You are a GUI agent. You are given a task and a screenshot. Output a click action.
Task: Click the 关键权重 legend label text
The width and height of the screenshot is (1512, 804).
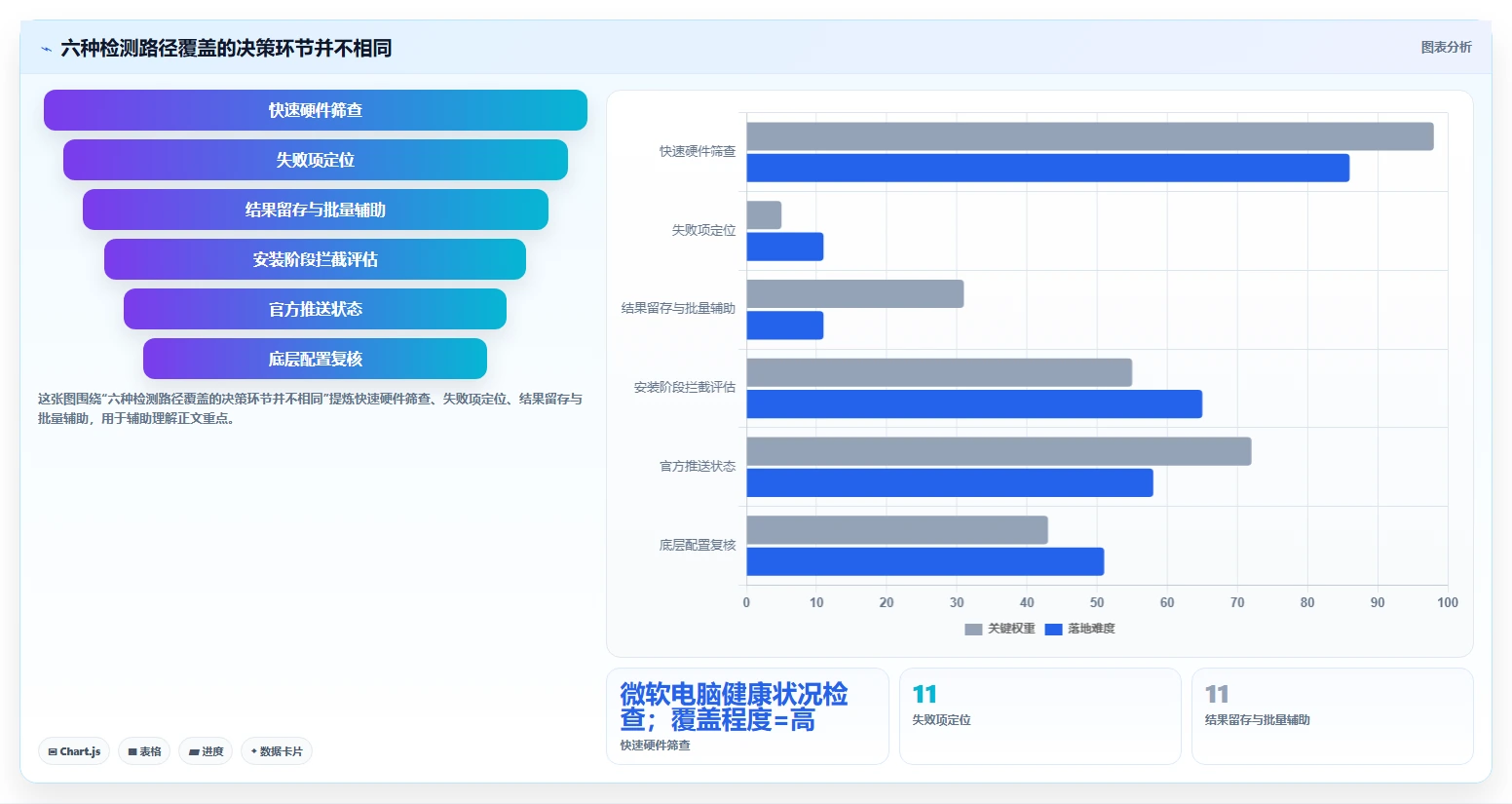click(x=1011, y=629)
